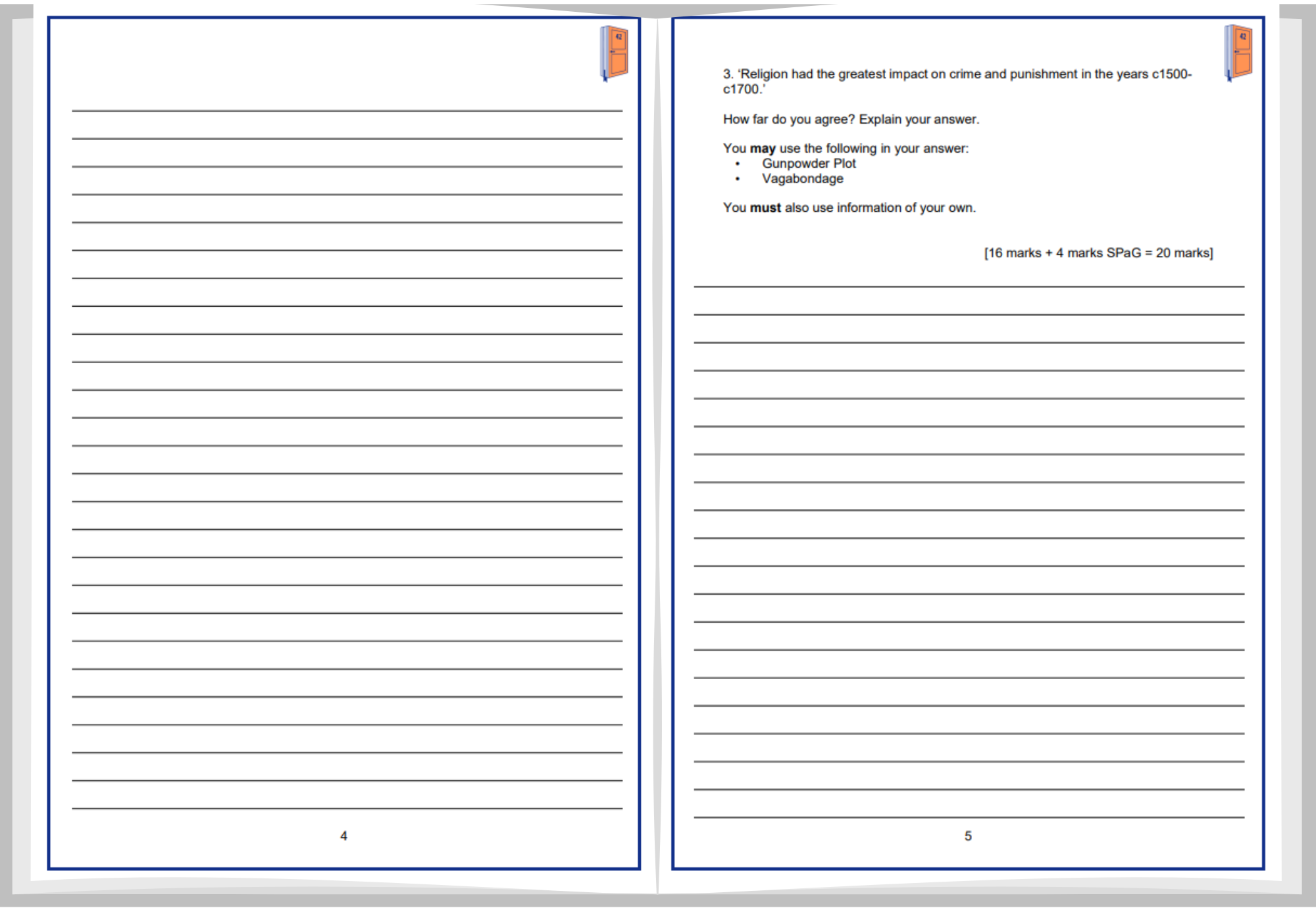Click the bold word 'must'
1316x908 pixels.
coord(765,208)
